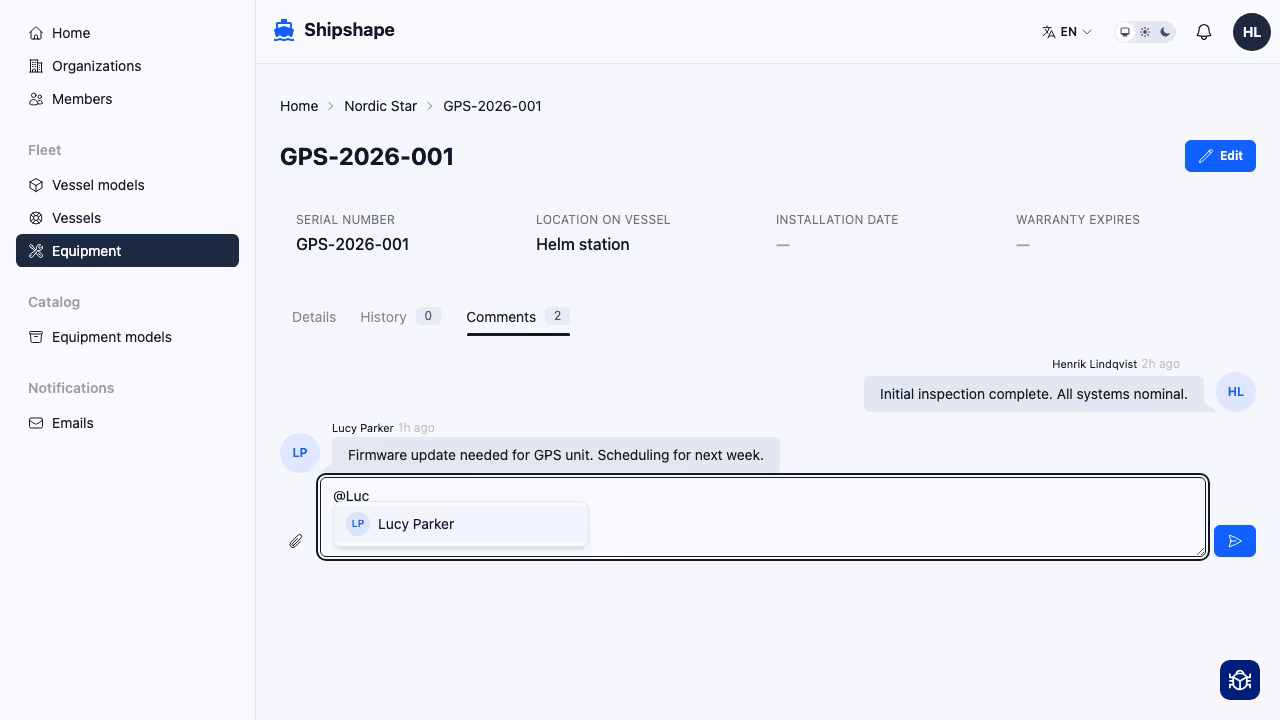Click the Shipshape ship logo

click(x=283, y=30)
